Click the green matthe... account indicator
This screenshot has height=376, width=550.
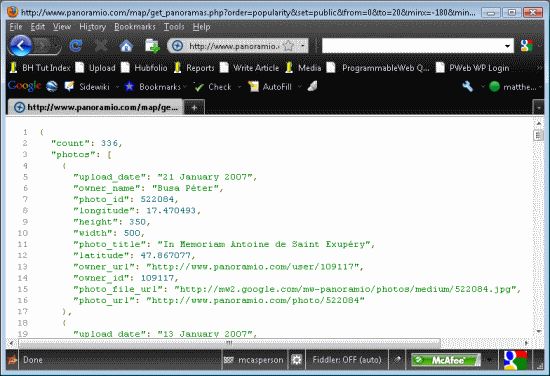point(512,87)
